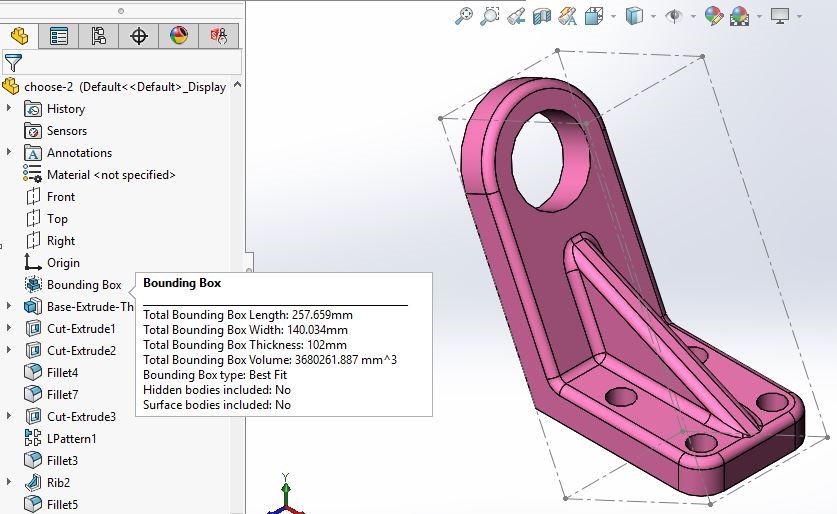Select the choose-2 part root node
This screenshot has width=837, height=514.
(x=114, y=86)
